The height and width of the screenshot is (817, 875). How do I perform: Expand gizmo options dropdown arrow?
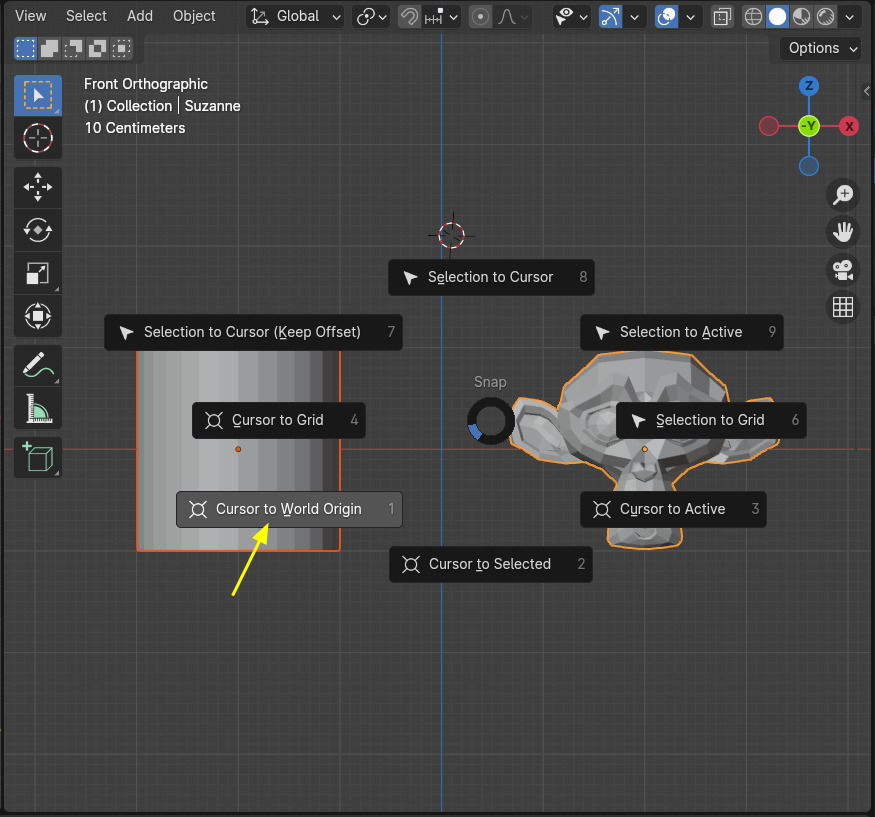pyautogui.click(x=634, y=17)
